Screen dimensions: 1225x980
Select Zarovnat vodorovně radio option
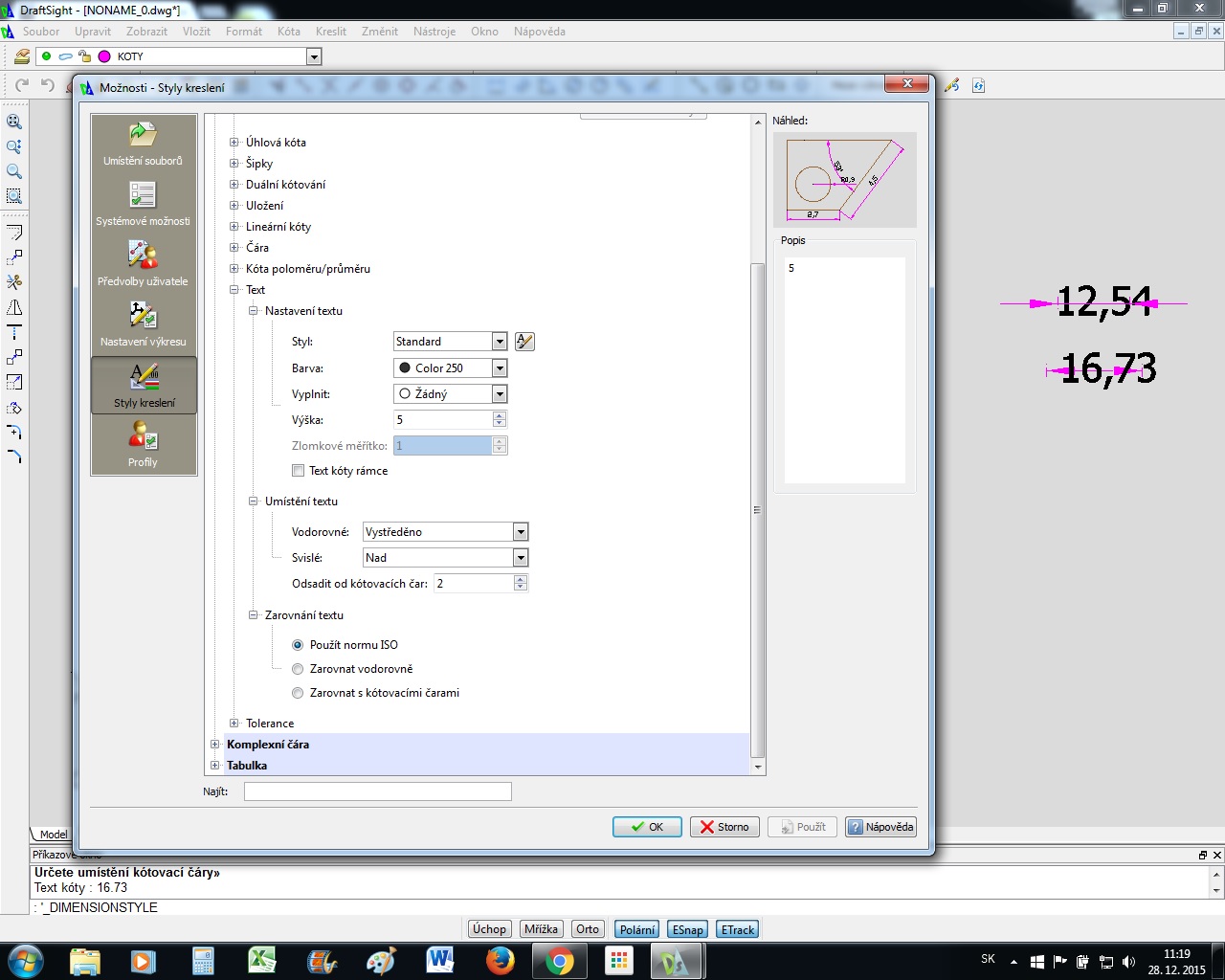298,669
